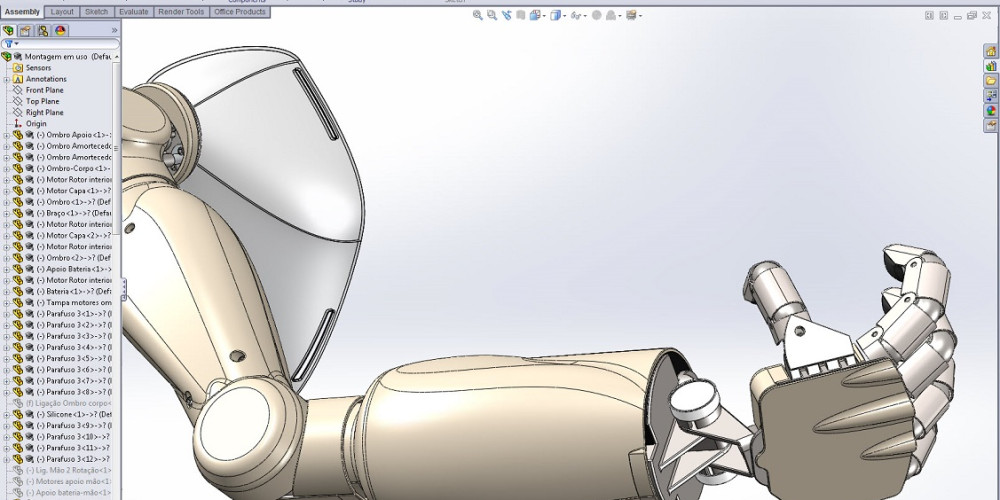
Task: Select suppressed Lig. Mão 2 Rotação item
Action: [68, 470]
